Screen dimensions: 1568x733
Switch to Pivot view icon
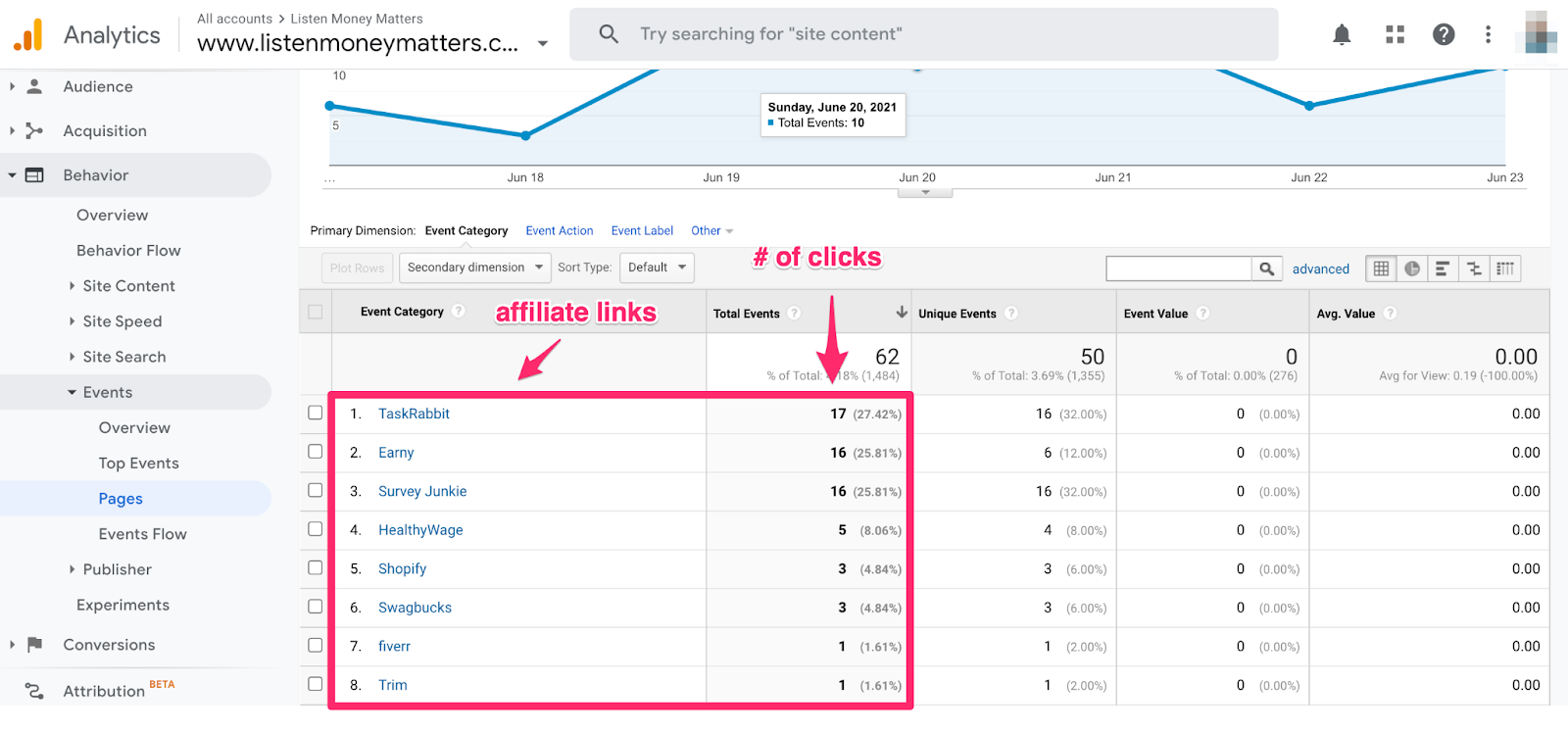(1505, 269)
